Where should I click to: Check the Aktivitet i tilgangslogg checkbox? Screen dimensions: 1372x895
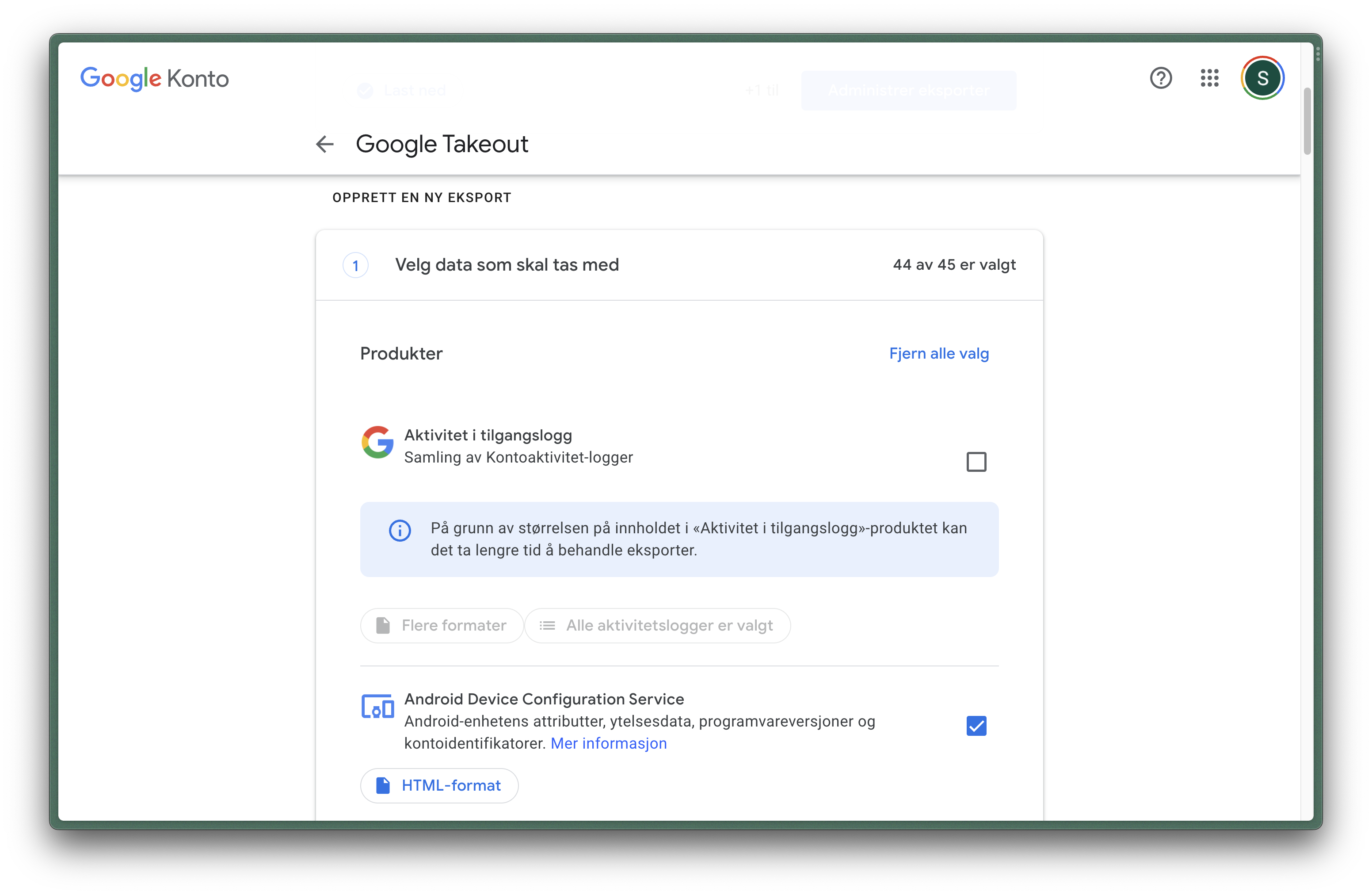click(976, 461)
